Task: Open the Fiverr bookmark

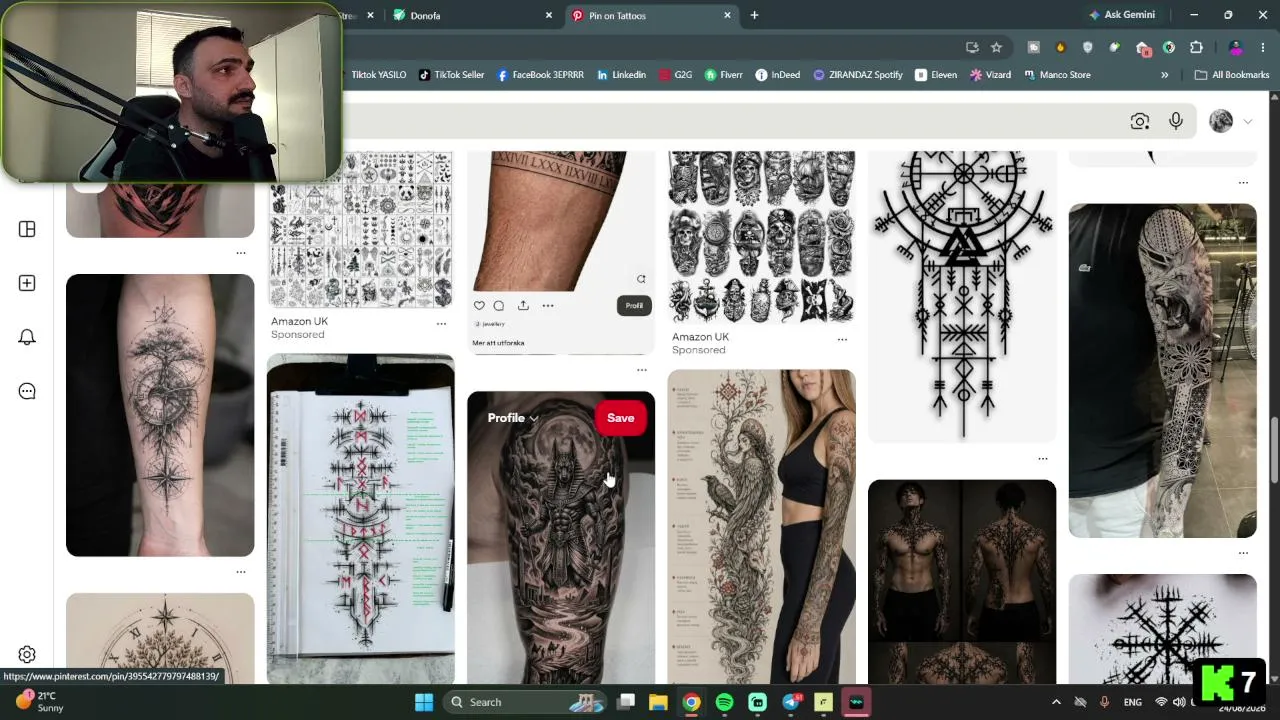Action: (x=723, y=75)
